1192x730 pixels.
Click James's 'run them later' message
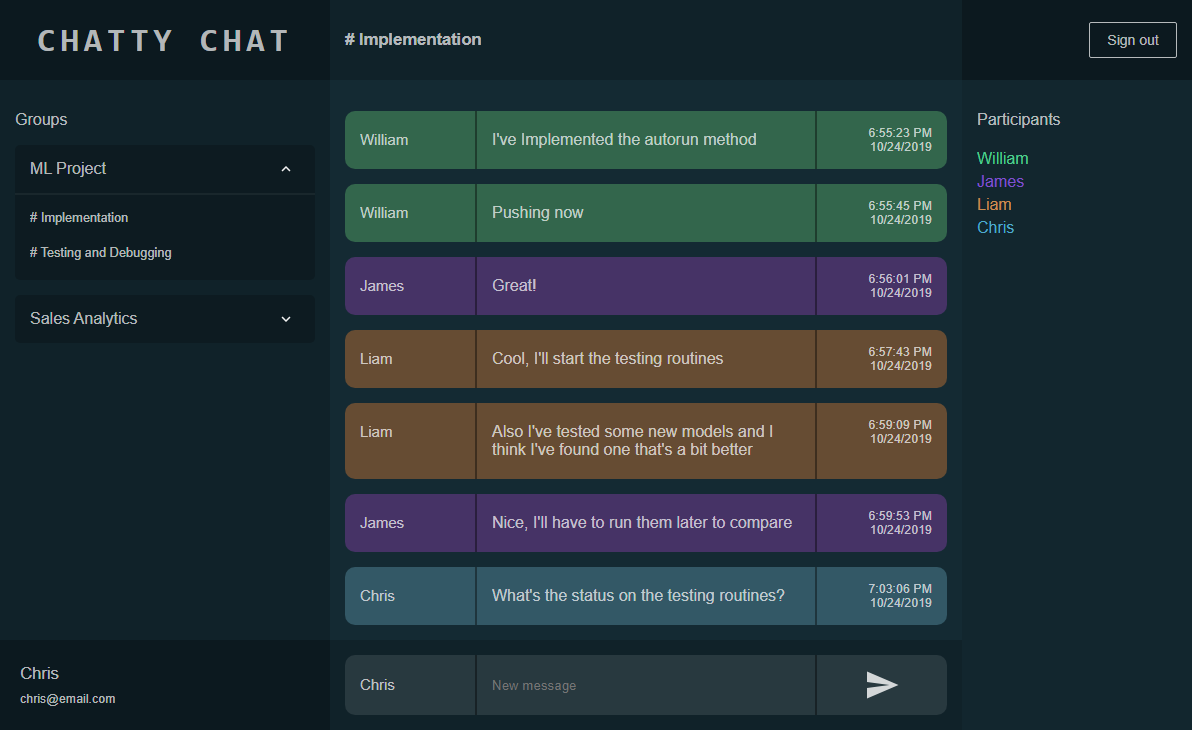641,523
